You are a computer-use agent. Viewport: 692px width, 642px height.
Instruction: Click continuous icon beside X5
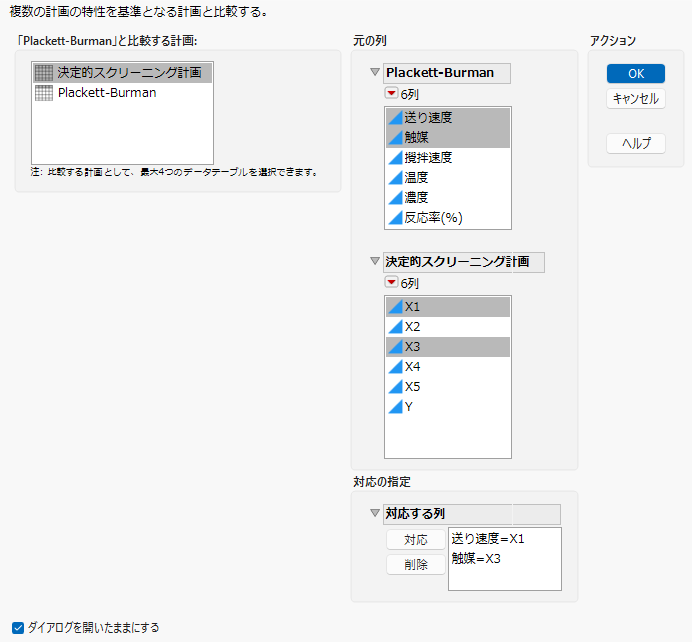[395, 387]
